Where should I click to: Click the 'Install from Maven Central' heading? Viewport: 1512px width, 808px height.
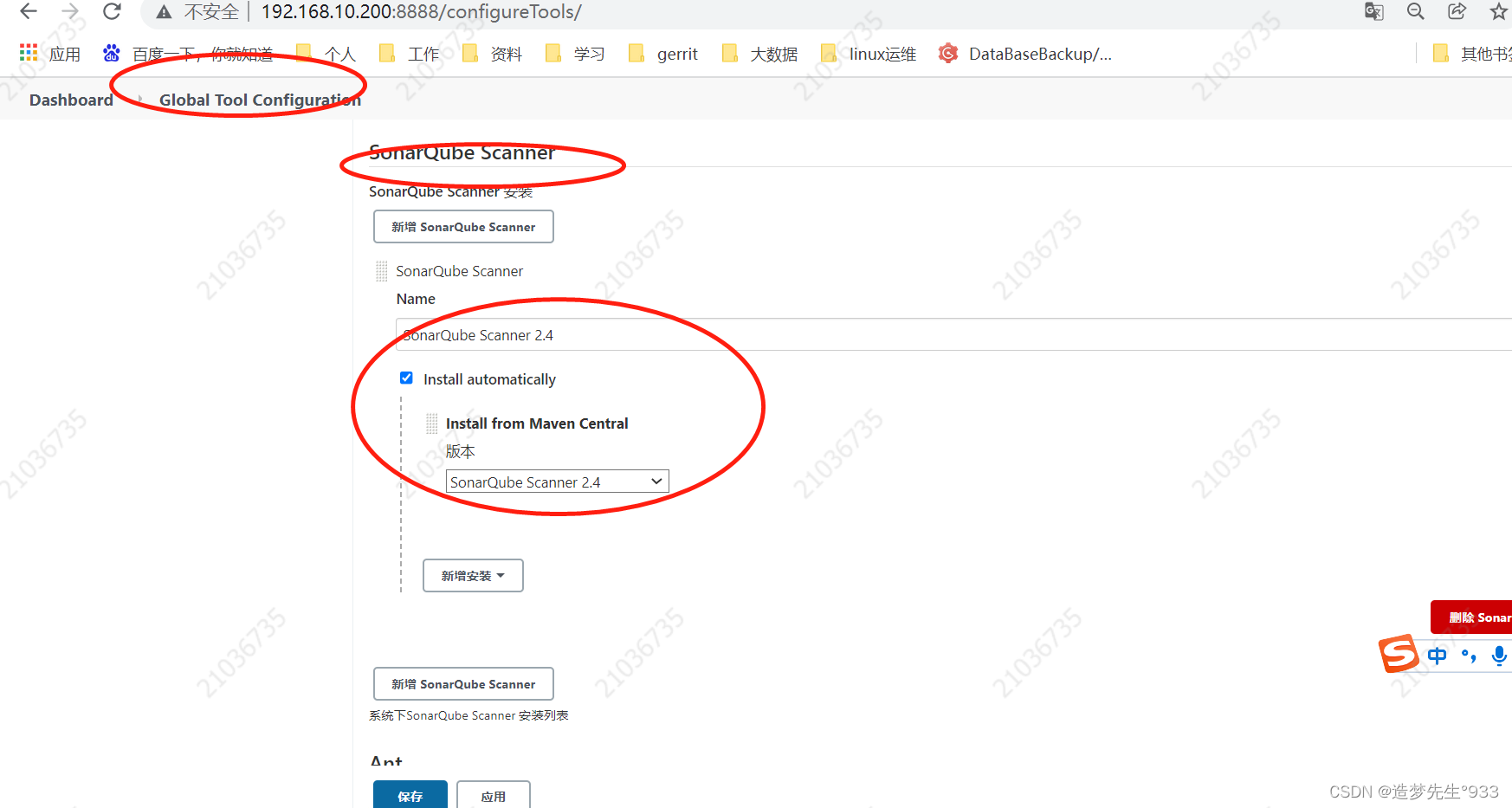click(537, 423)
